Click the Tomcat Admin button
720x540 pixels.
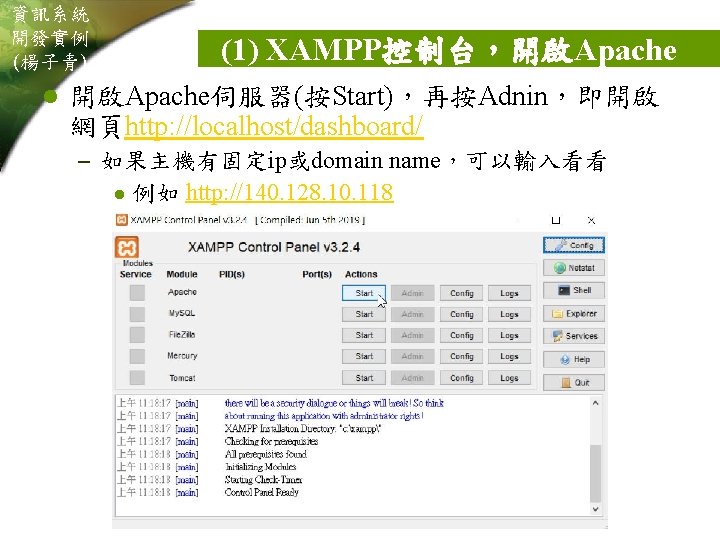click(412, 378)
